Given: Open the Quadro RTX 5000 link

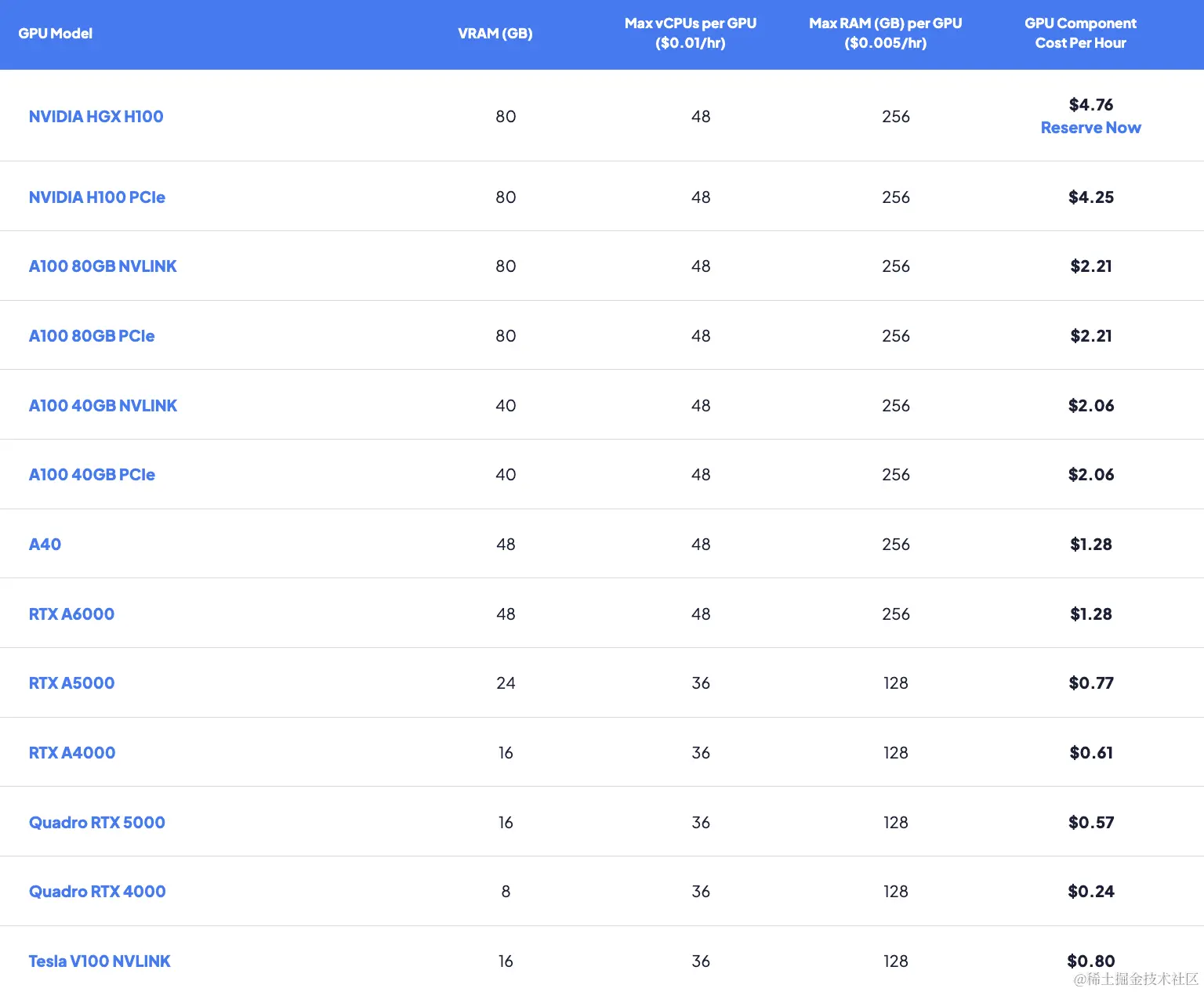Looking at the screenshot, I should coord(96,822).
